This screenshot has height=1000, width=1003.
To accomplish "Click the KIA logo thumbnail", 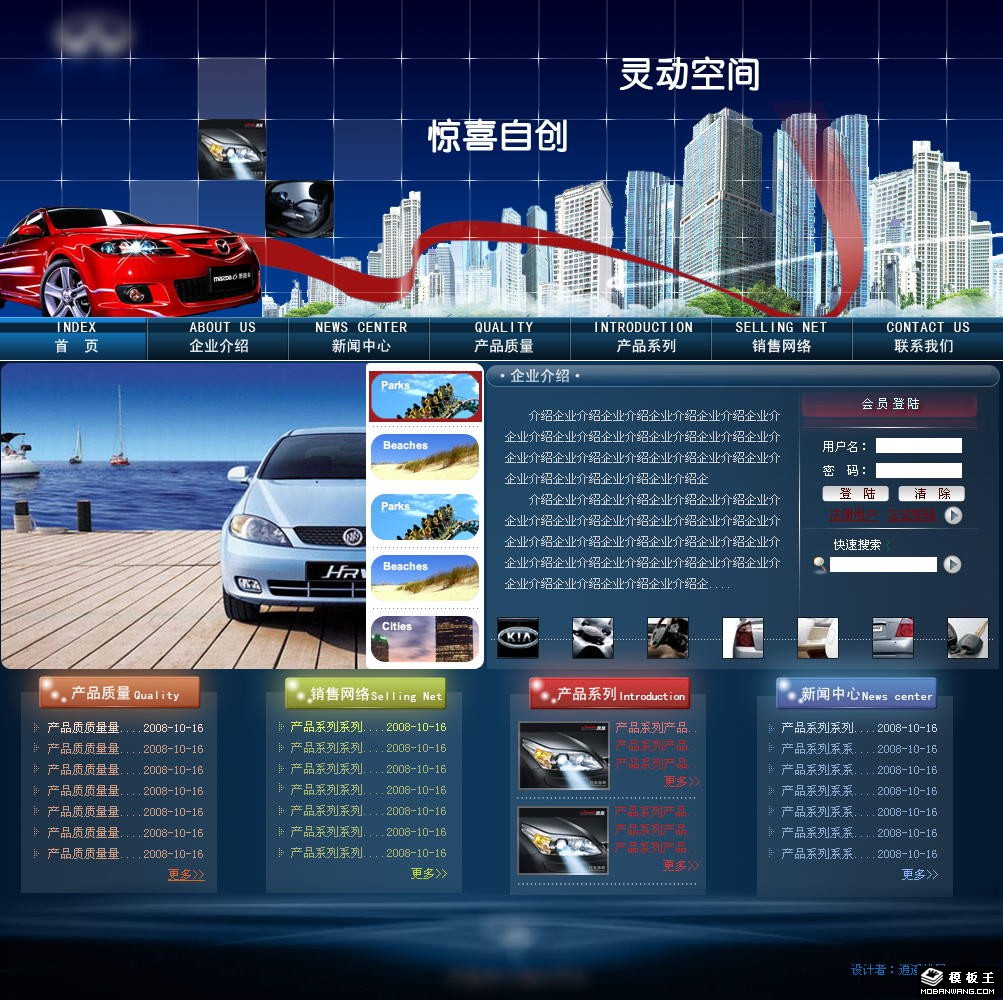I will (x=518, y=638).
